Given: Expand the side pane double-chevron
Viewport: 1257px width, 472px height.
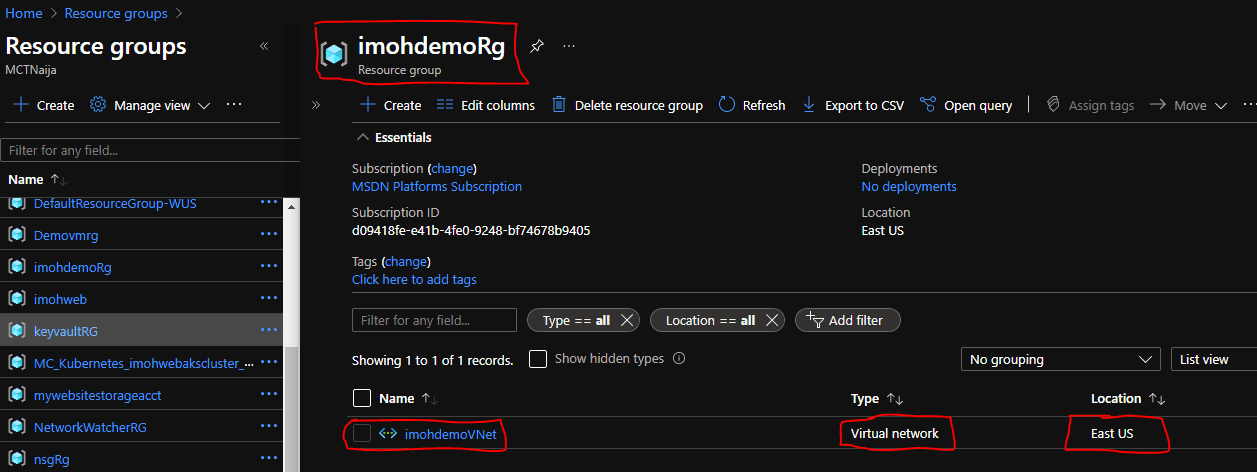Looking at the screenshot, I should pyautogui.click(x=316, y=104).
